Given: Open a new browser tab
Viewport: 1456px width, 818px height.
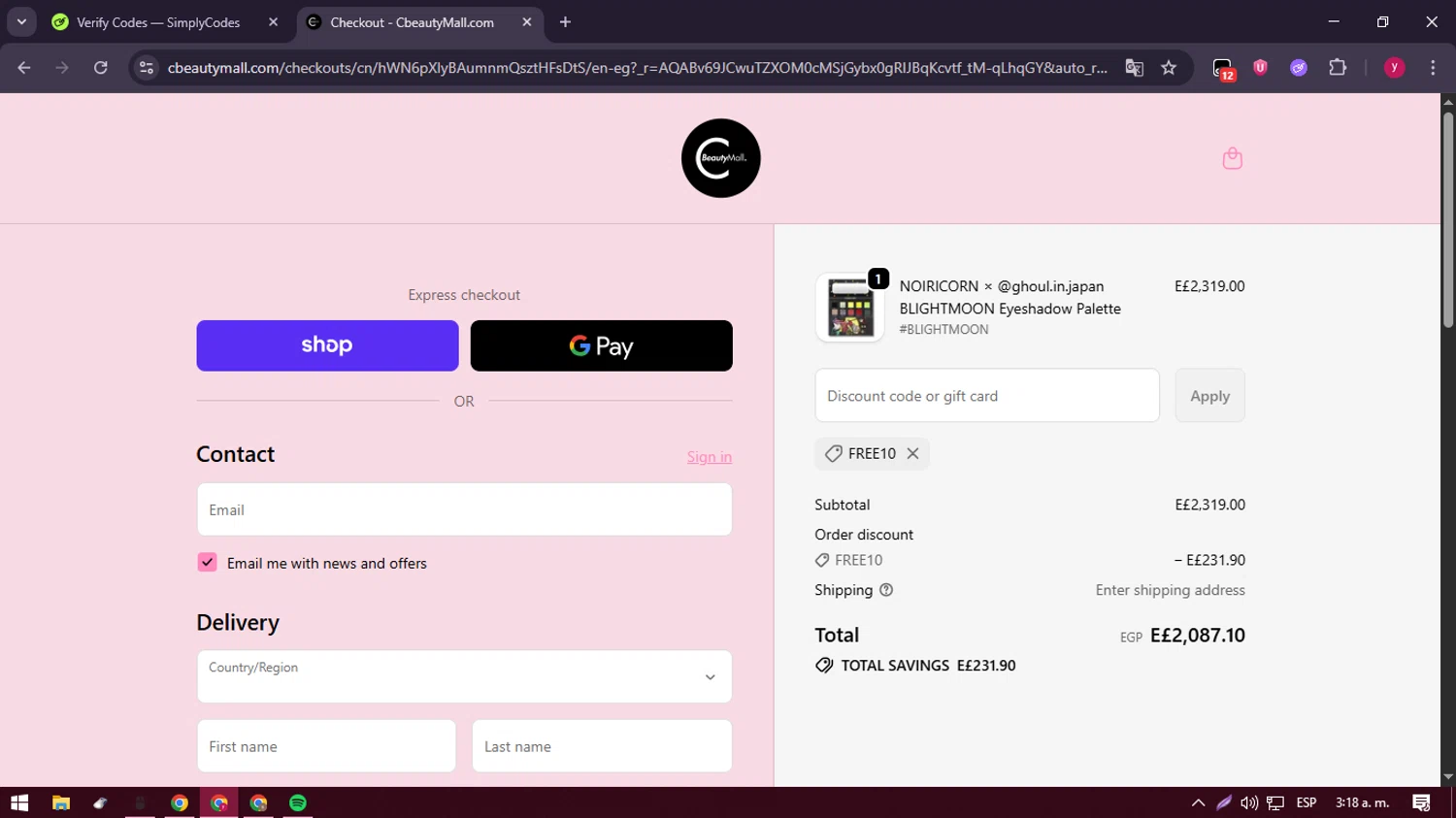Looking at the screenshot, I should coord(565,22).
